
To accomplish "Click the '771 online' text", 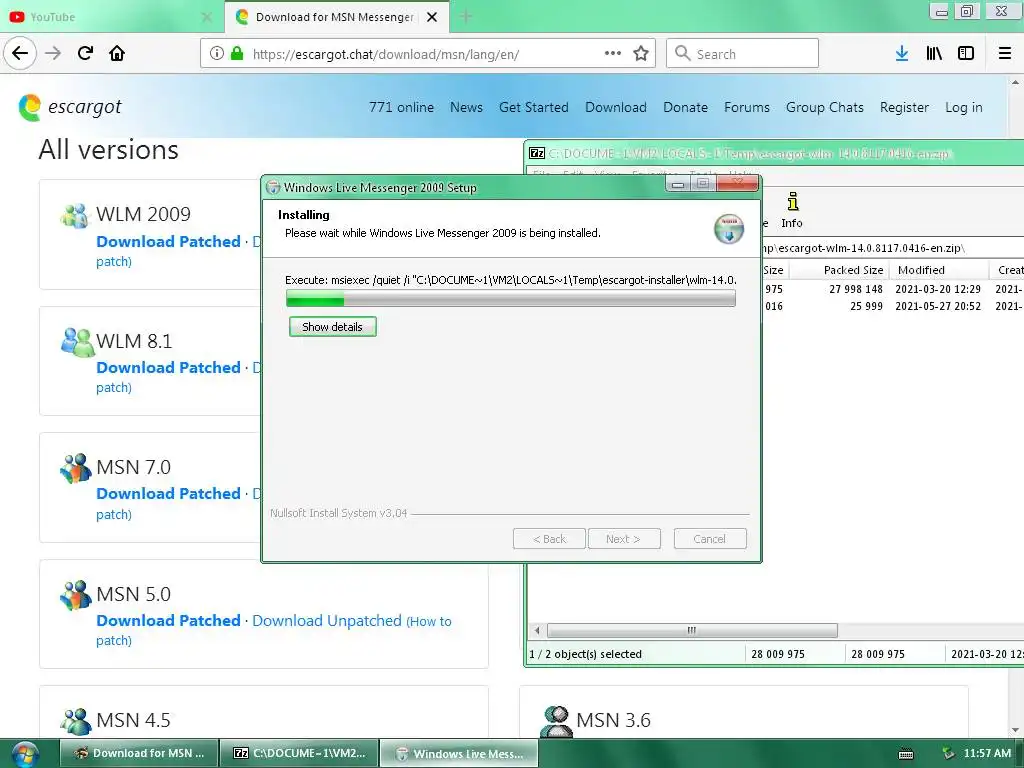I will 401,107.
